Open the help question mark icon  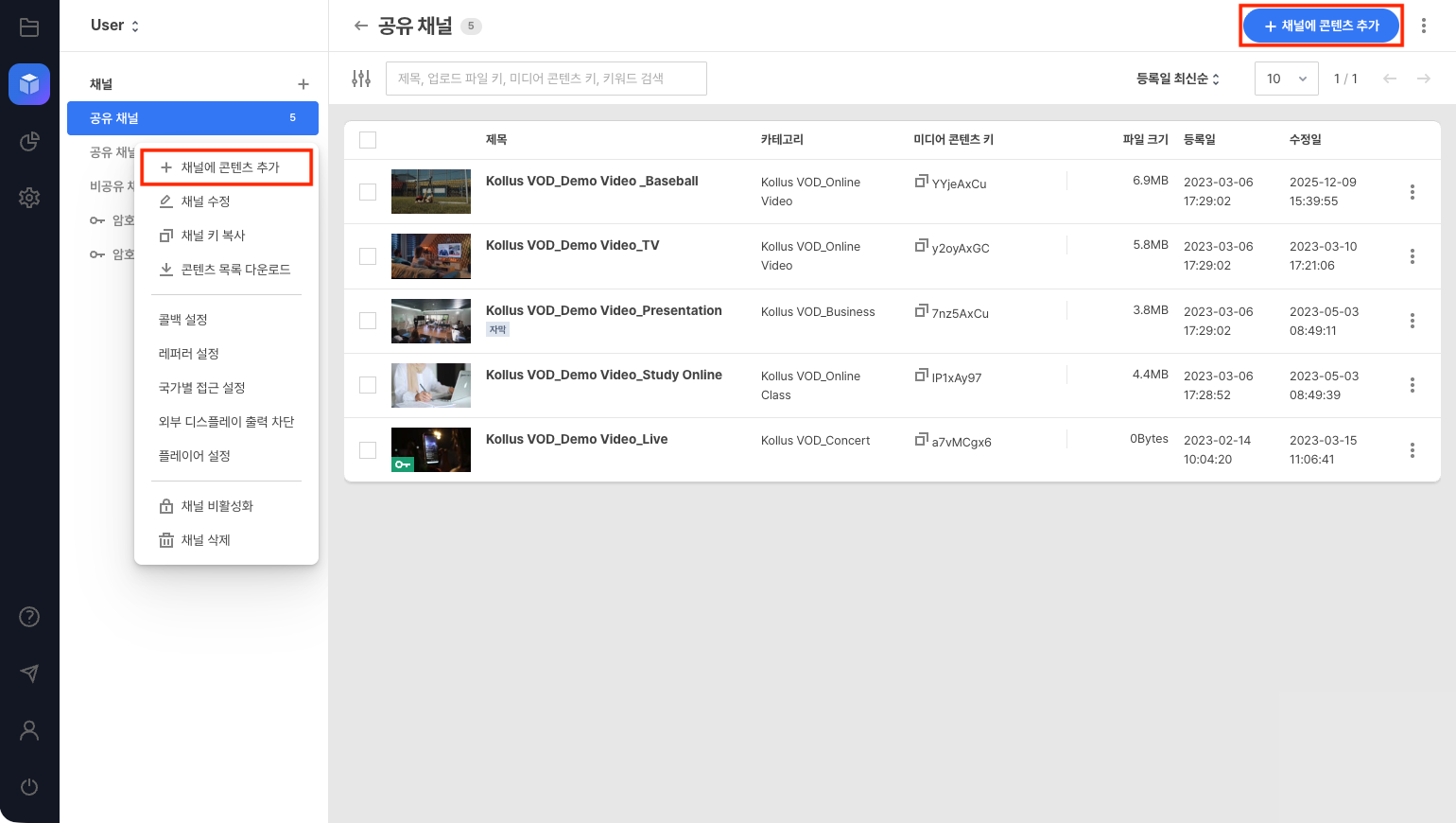29,617
